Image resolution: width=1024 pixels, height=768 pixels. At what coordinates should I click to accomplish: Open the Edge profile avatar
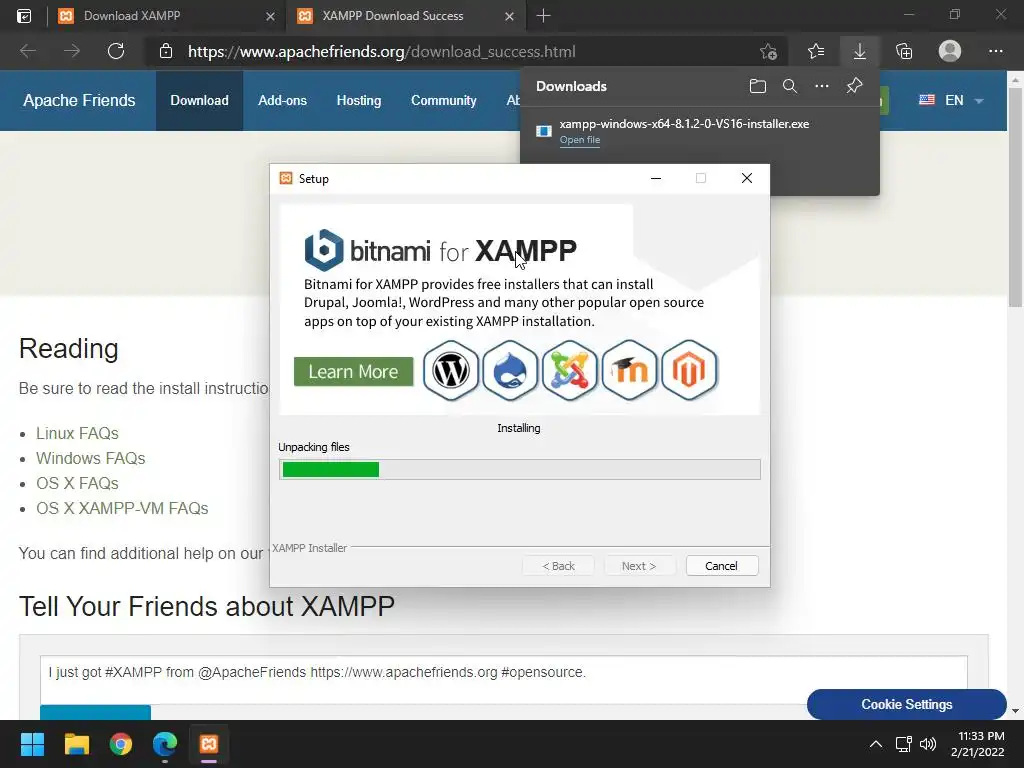(x=950, y=51)
